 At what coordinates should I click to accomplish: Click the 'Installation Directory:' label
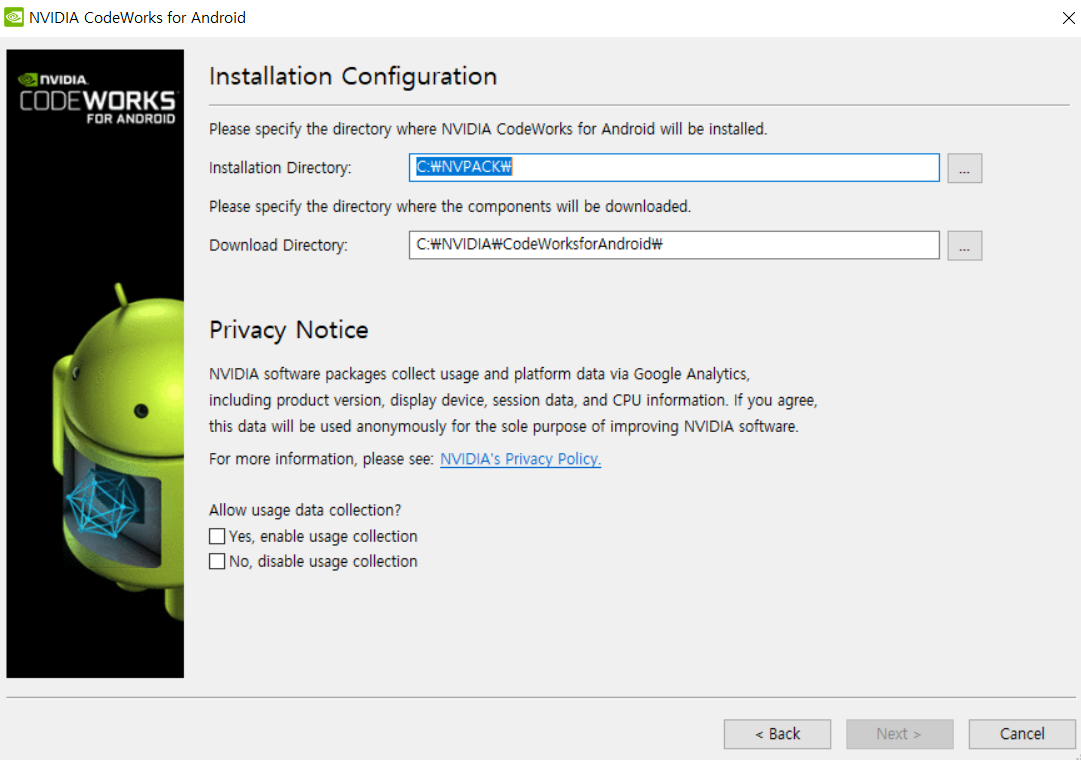pos(280,168)
